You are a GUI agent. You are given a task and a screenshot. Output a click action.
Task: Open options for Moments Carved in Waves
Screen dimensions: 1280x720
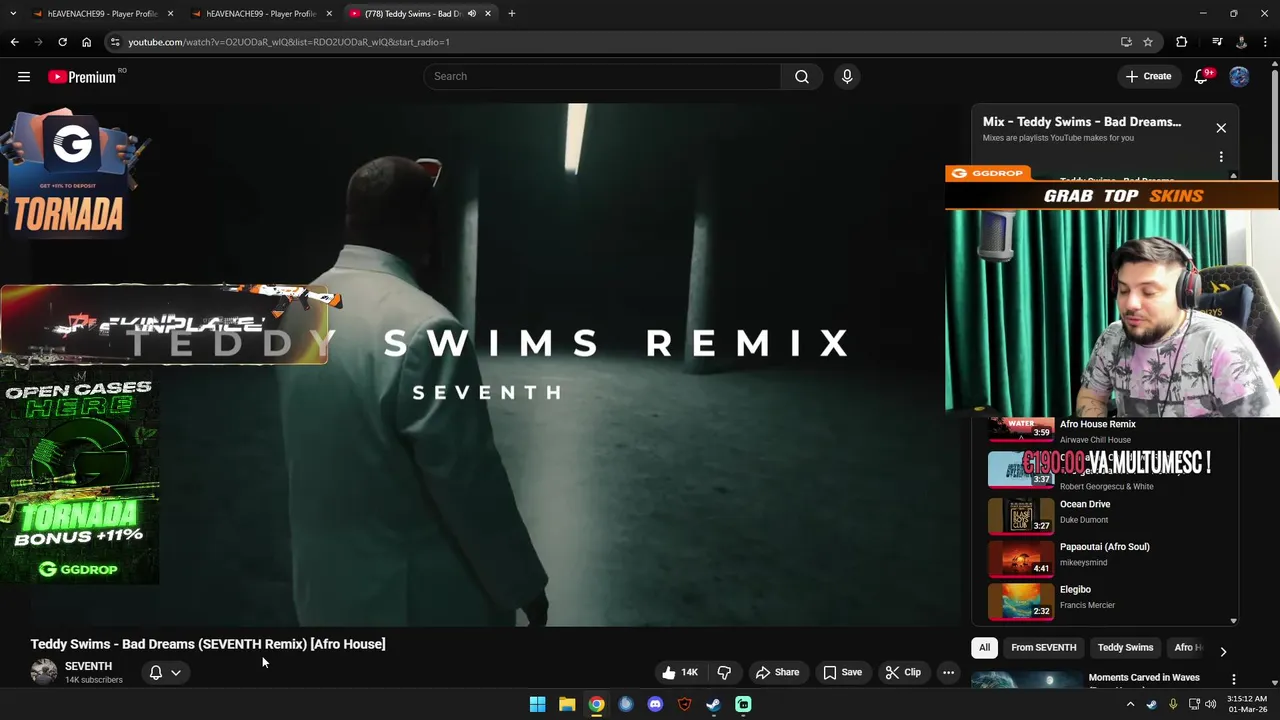(x=1233, y=679)
